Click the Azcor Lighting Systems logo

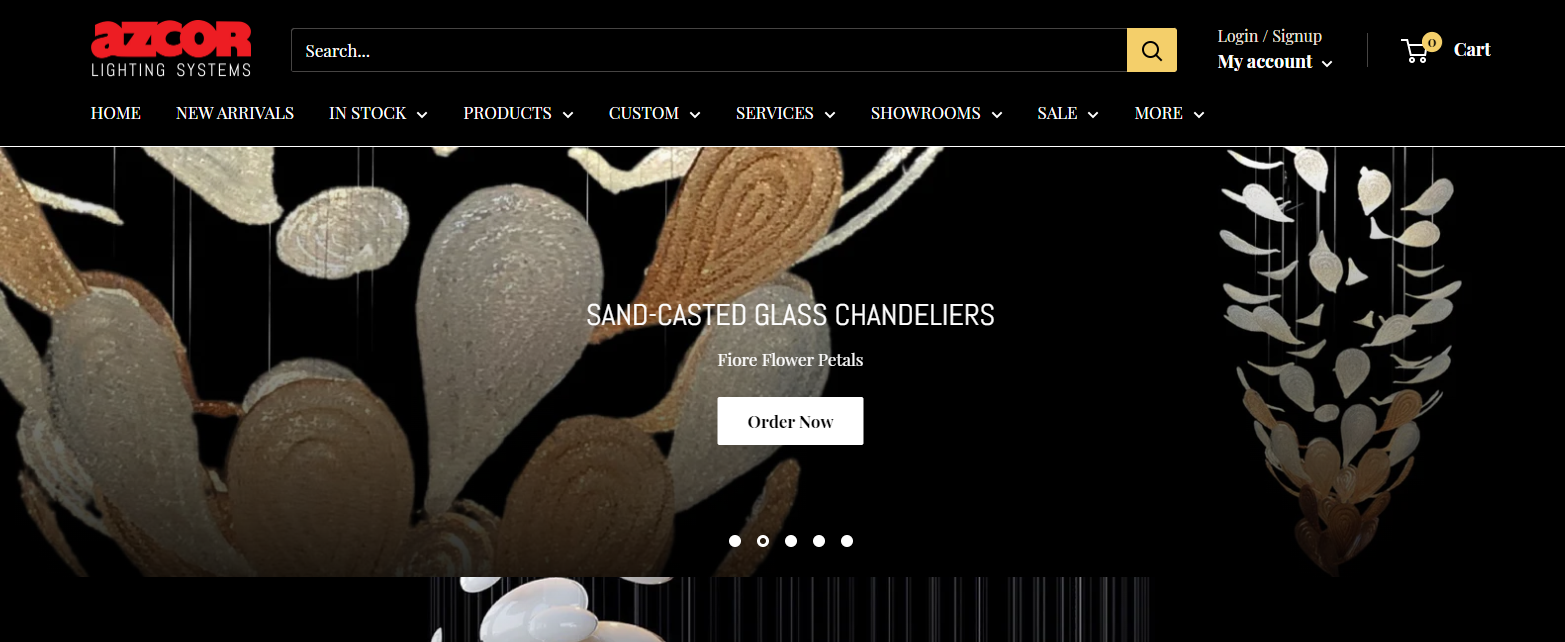point(171,50)
